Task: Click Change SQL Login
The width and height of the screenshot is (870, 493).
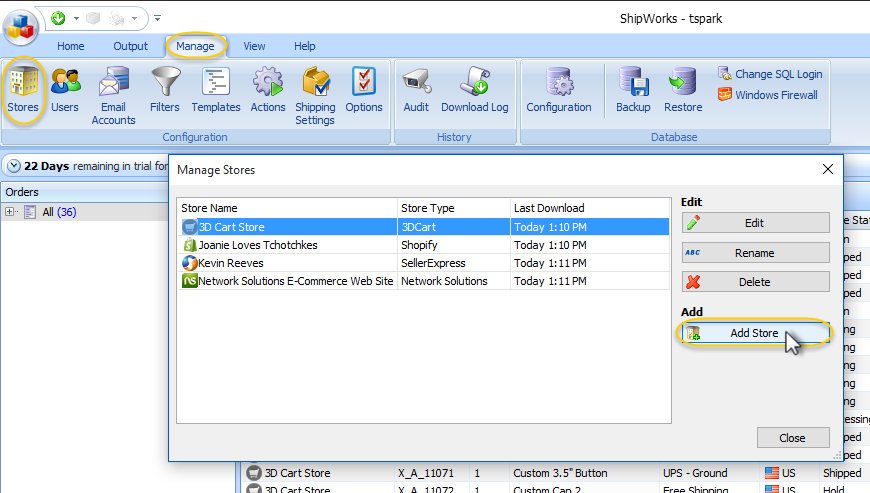Action: coord(770,74)
